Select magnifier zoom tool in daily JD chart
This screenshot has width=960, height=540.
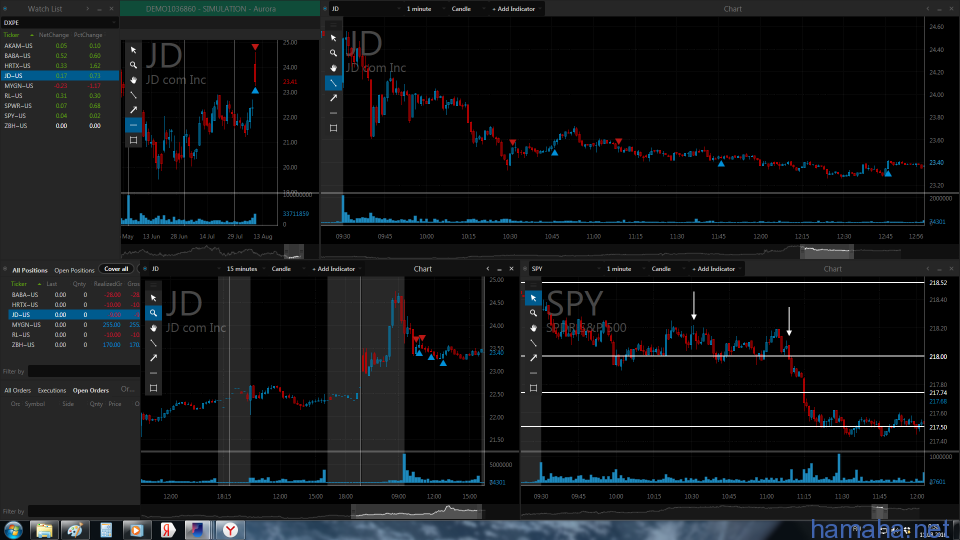pyautogui.click(x=133, y=65)
